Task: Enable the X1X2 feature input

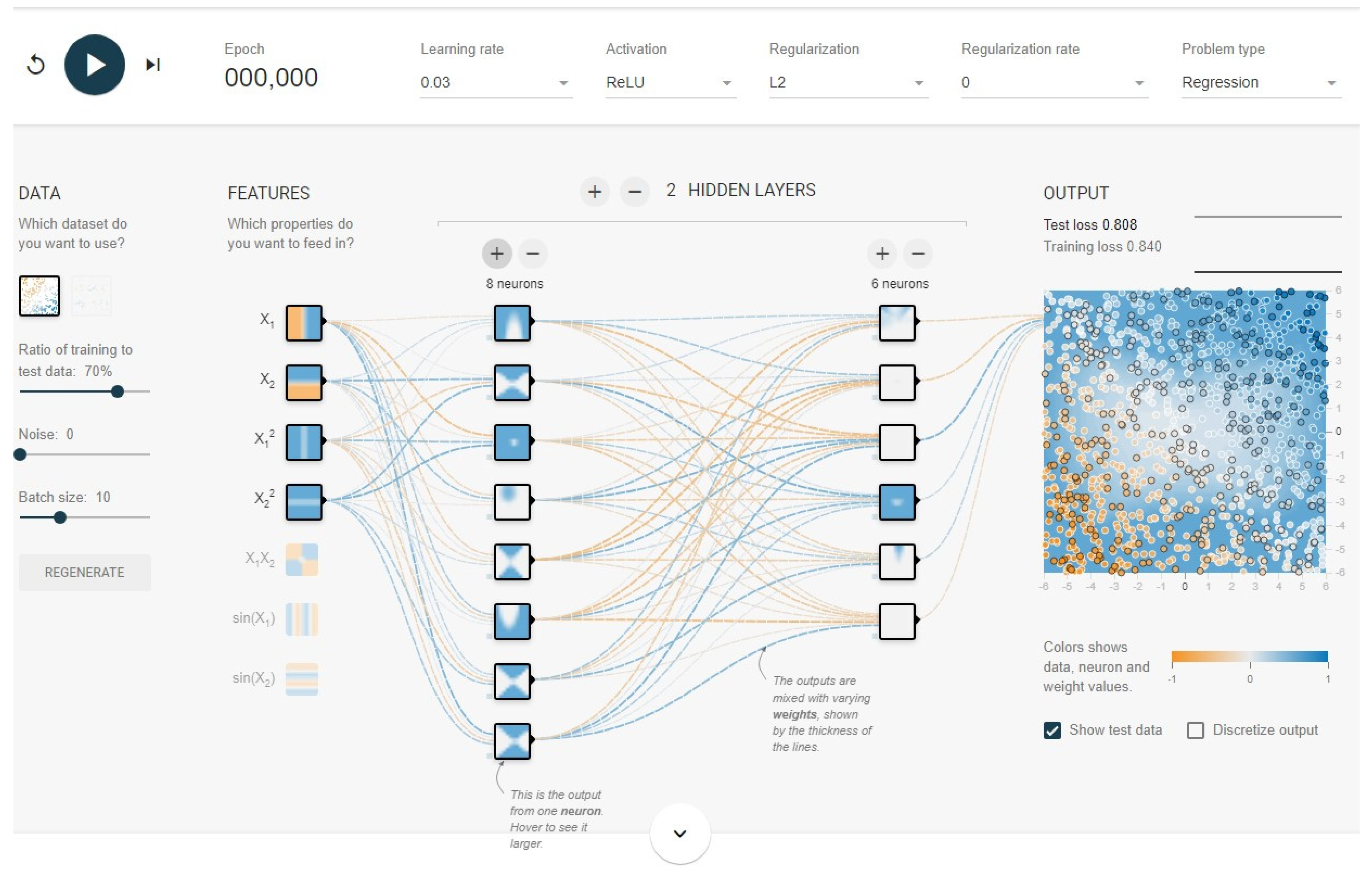Action: (302, 560)
